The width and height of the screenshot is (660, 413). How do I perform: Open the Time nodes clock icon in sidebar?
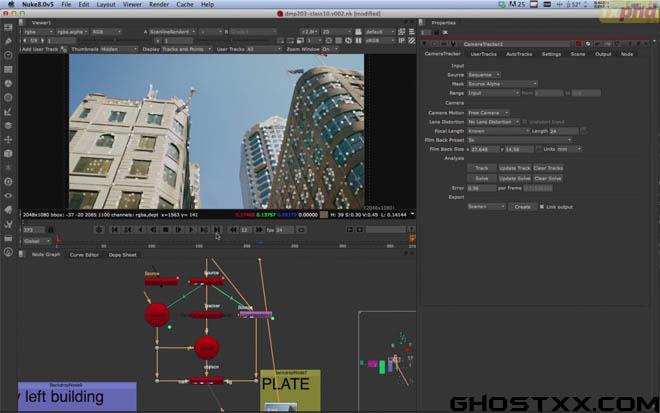click(x=8, y=55)
